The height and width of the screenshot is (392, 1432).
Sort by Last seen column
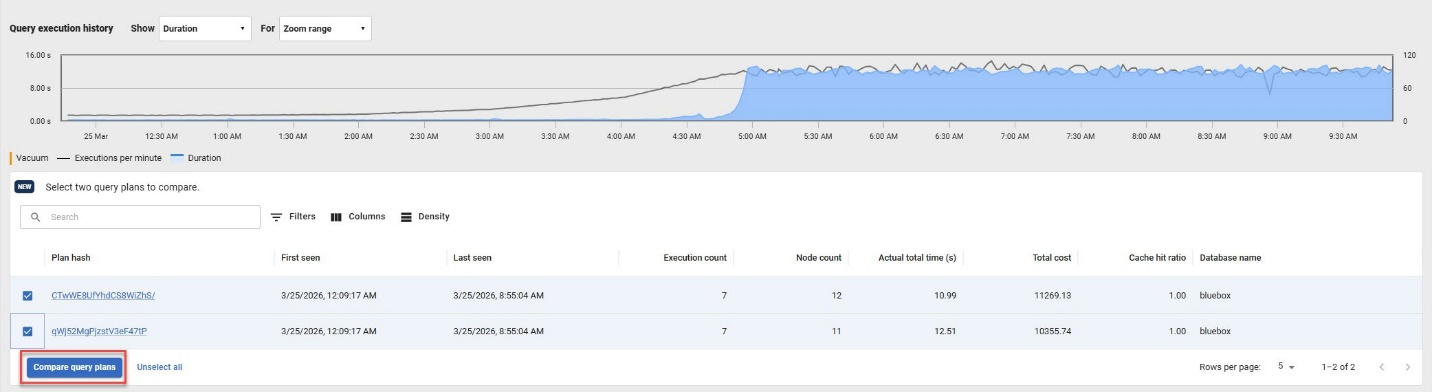tap(472, 258)
